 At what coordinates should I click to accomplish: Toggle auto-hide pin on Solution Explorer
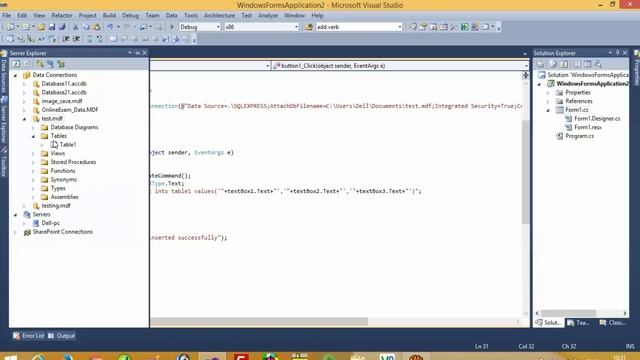[618, 53]
